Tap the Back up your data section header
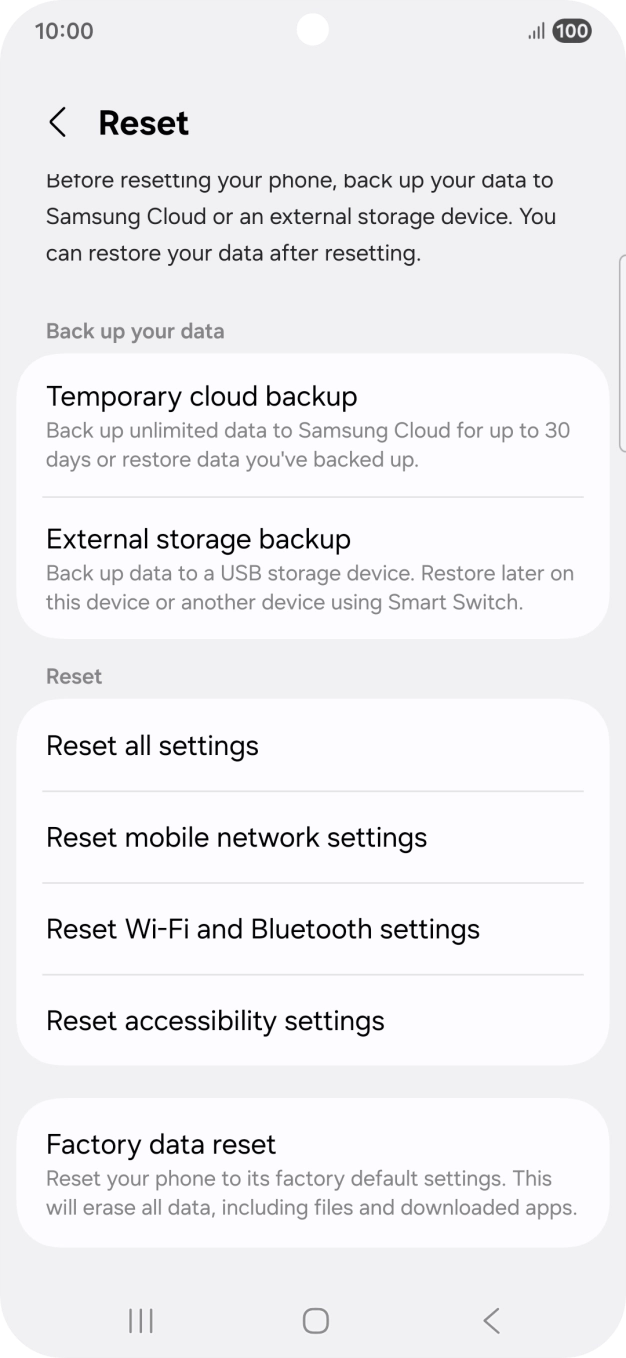626x1358 pixels. tap(134, 331)
